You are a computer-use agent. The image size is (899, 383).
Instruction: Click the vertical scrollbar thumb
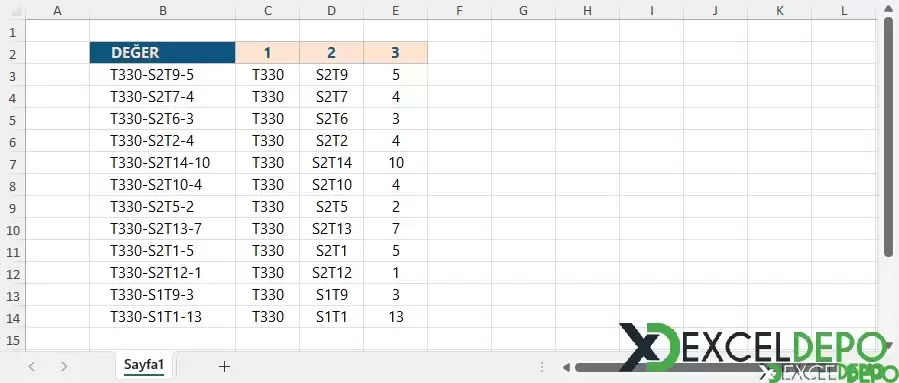[x=889, y=137]
